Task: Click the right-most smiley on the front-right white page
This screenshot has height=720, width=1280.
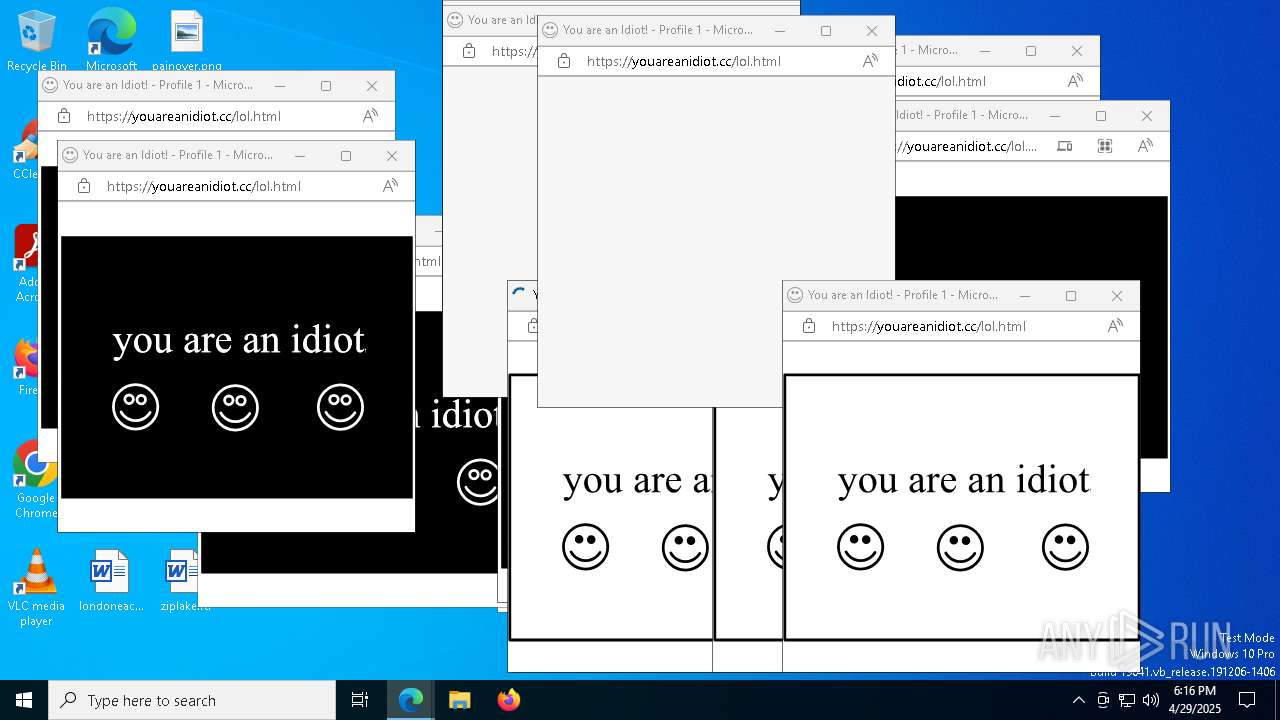Action: [1065, 547]
